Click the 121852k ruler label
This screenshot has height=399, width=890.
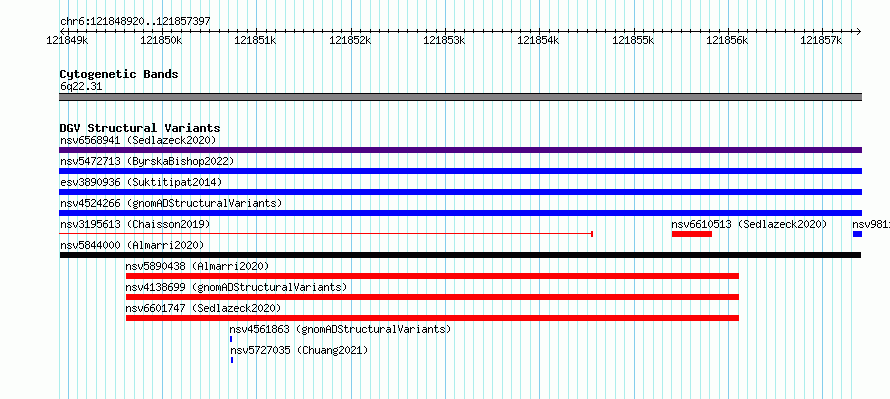350,40
